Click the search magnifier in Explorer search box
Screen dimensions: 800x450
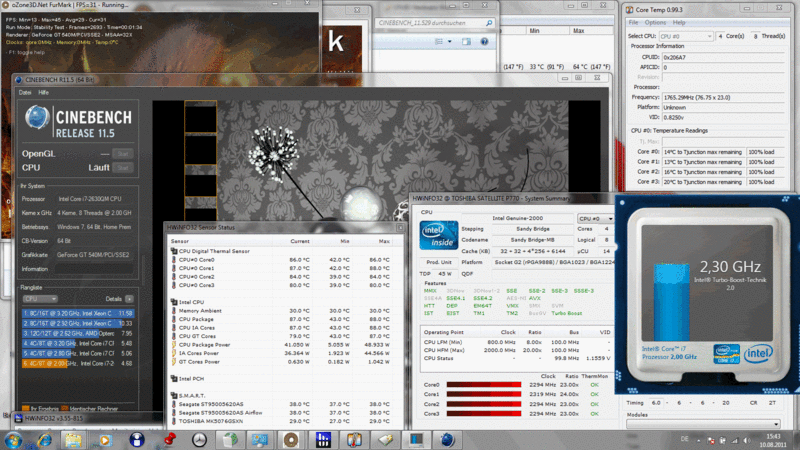489,23
